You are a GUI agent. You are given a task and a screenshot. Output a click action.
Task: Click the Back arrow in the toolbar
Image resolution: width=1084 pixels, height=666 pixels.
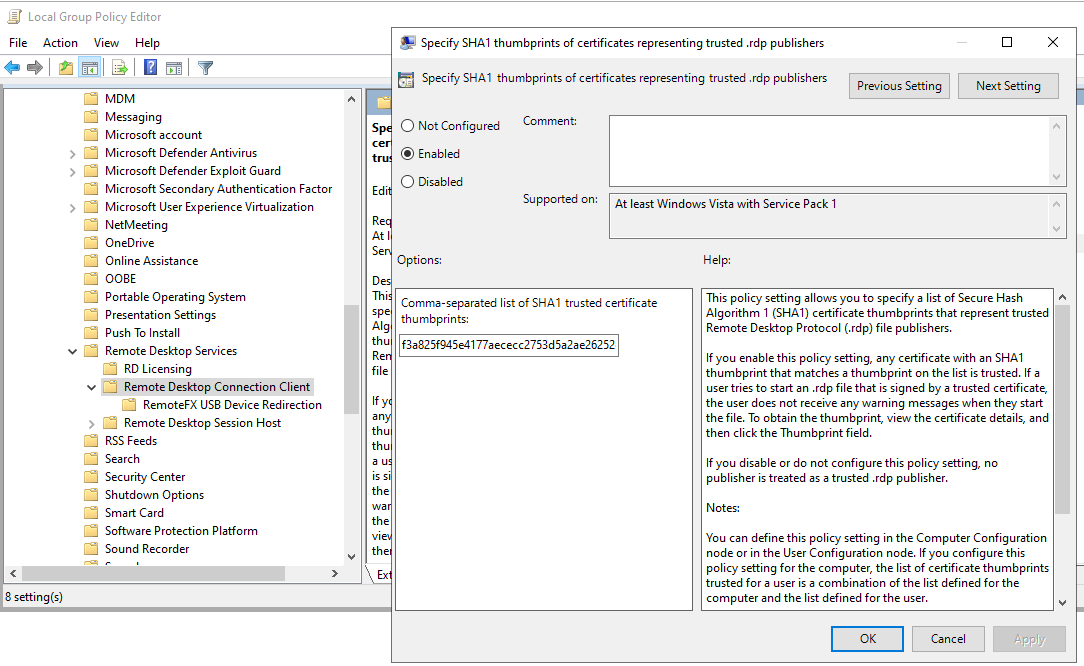tap(12, 68)
